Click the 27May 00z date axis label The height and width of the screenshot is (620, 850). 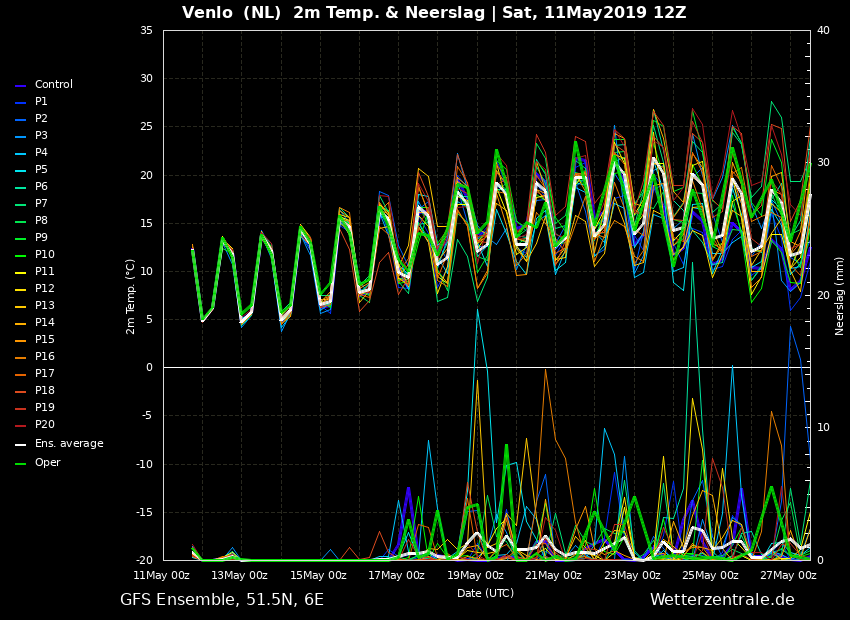[x=788, y=575]
